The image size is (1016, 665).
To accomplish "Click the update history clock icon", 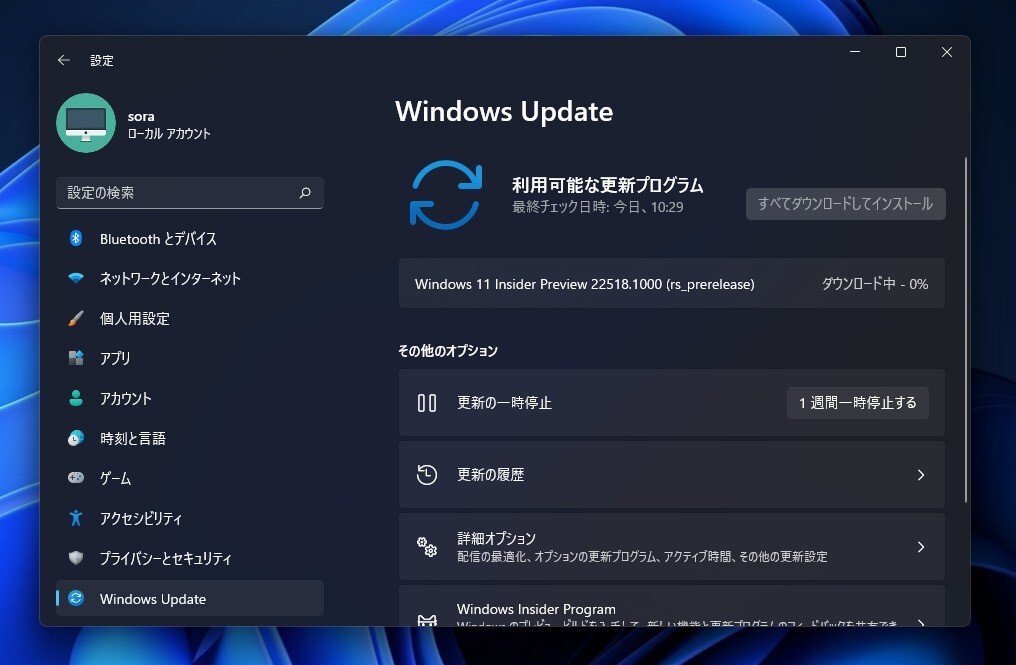I will [x=427, y=474].
